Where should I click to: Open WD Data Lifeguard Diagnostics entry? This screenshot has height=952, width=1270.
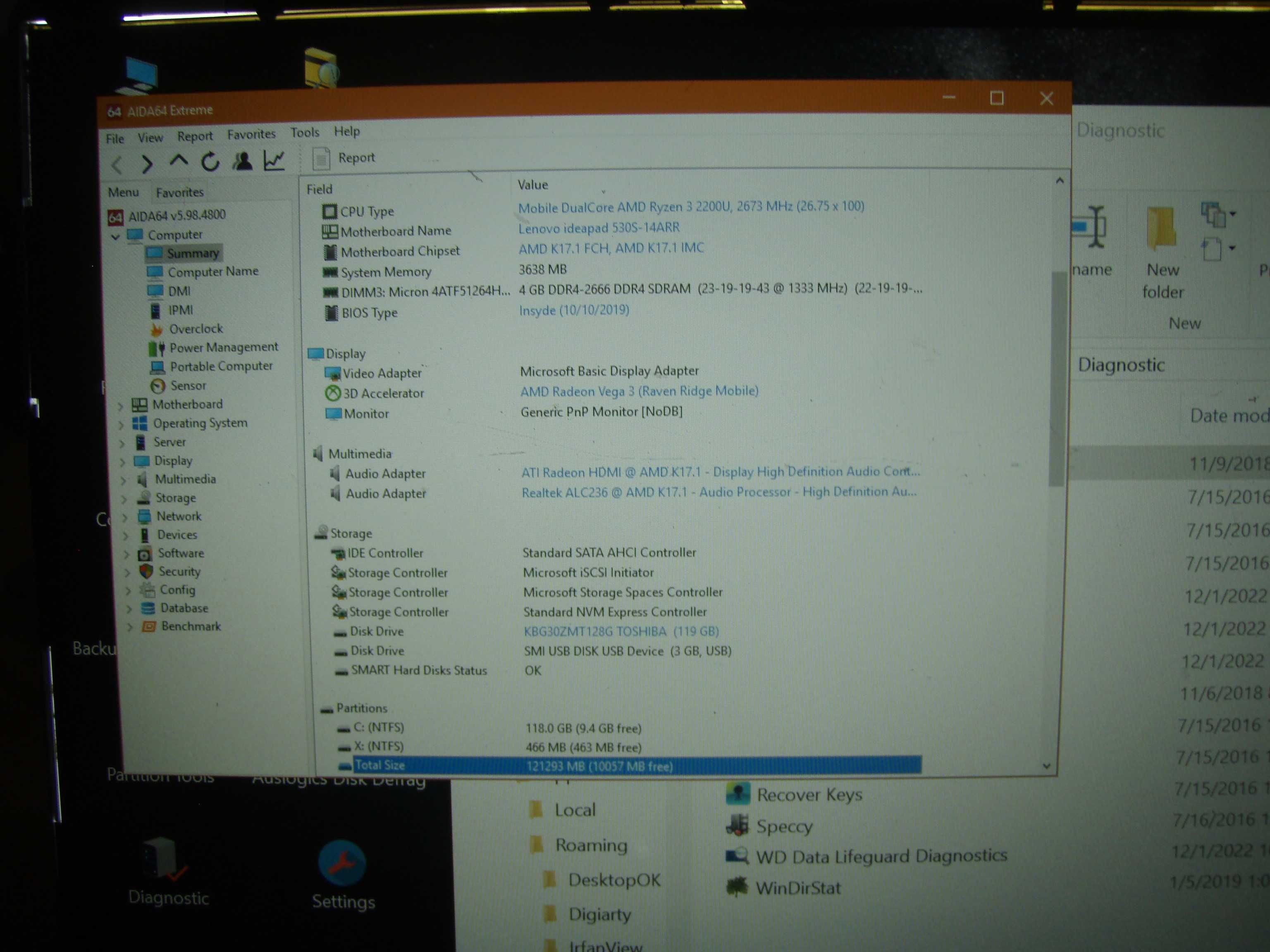tap(867, 856)
